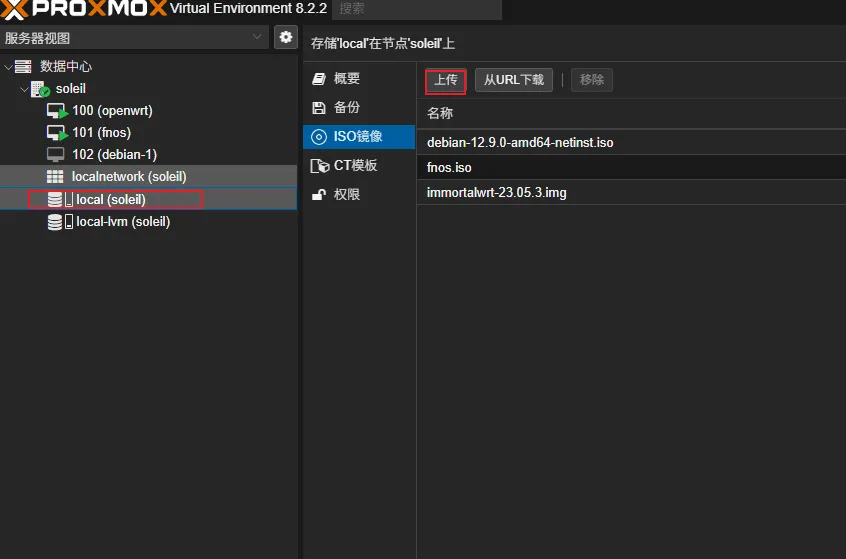
Task: Open the 概要 summary tab
Action: (346, 78)
